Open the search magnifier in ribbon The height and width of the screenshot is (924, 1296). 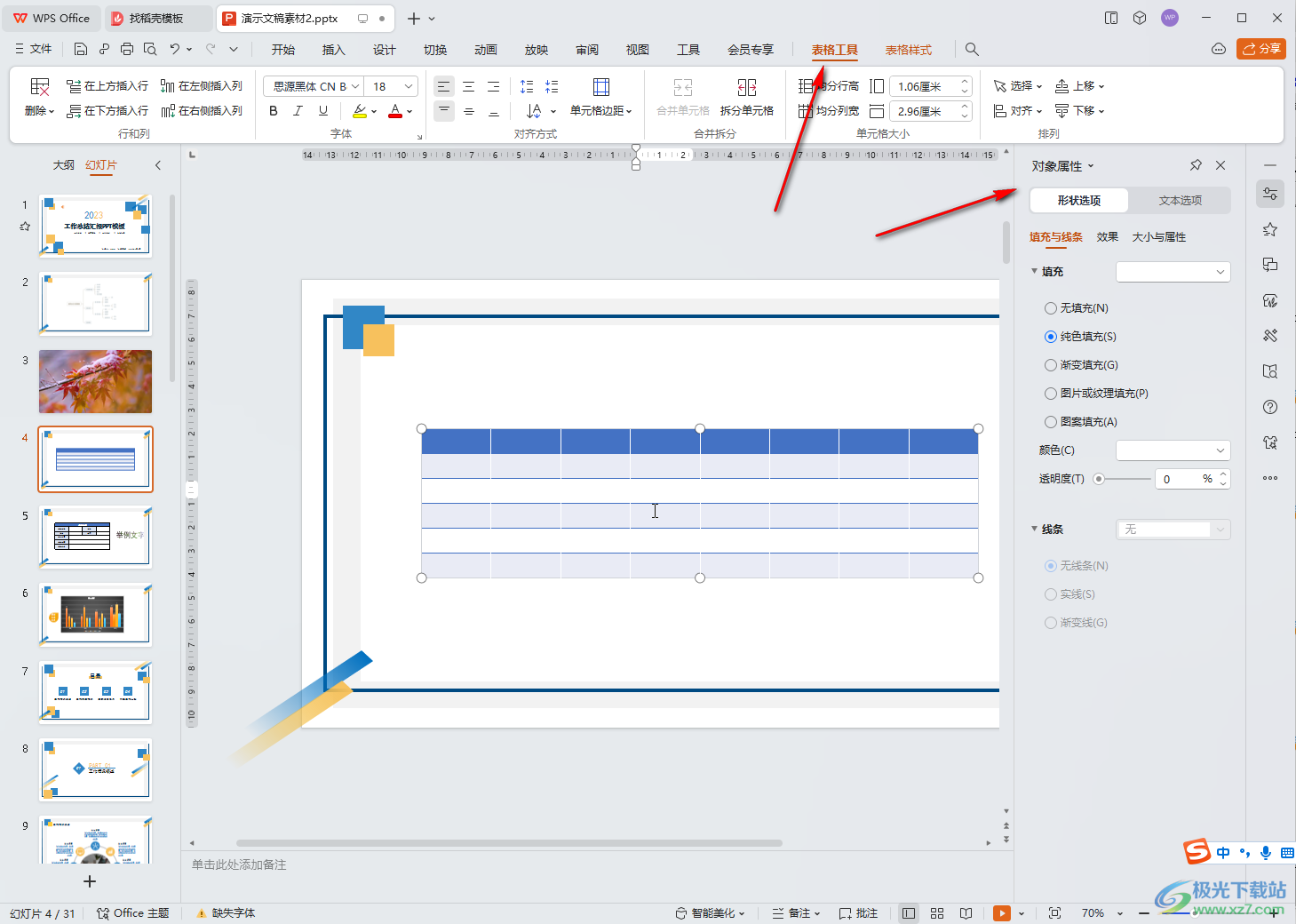[972, 50]
